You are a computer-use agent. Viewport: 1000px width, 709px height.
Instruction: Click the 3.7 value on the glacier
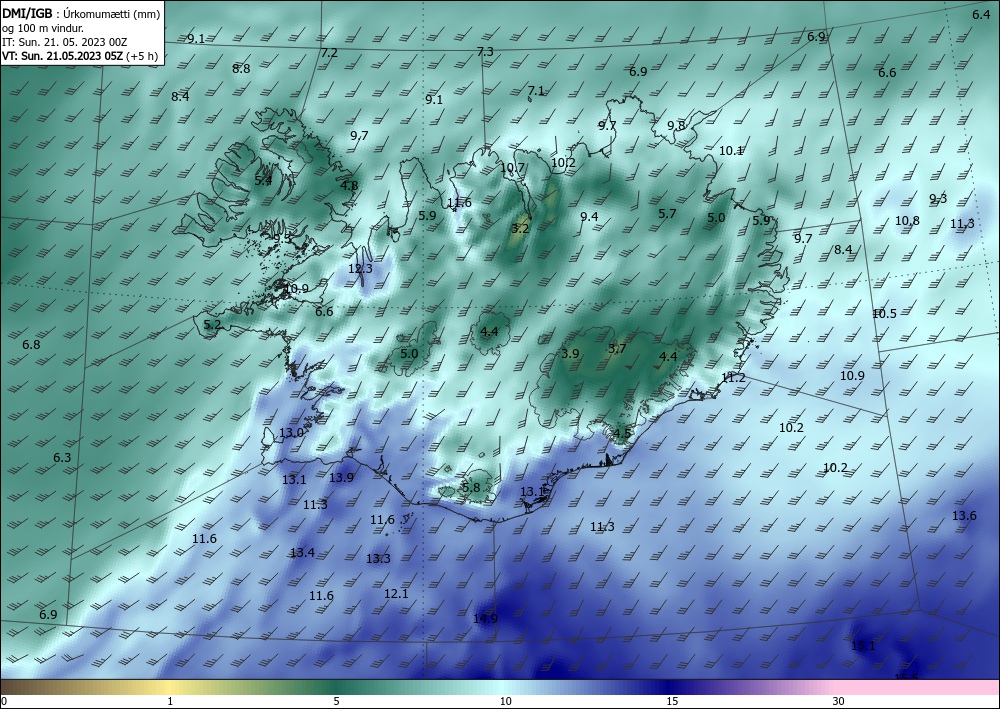coord(617,348)
